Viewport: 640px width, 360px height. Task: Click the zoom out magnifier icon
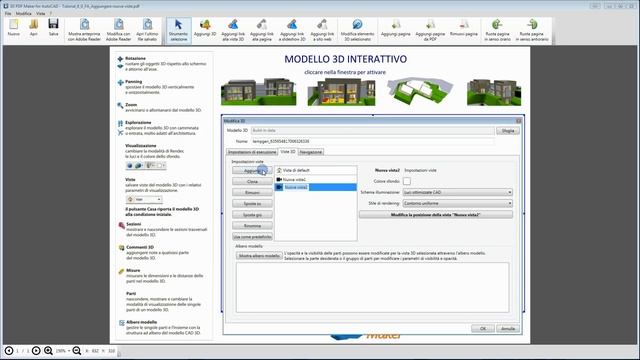tap(76, 351)
